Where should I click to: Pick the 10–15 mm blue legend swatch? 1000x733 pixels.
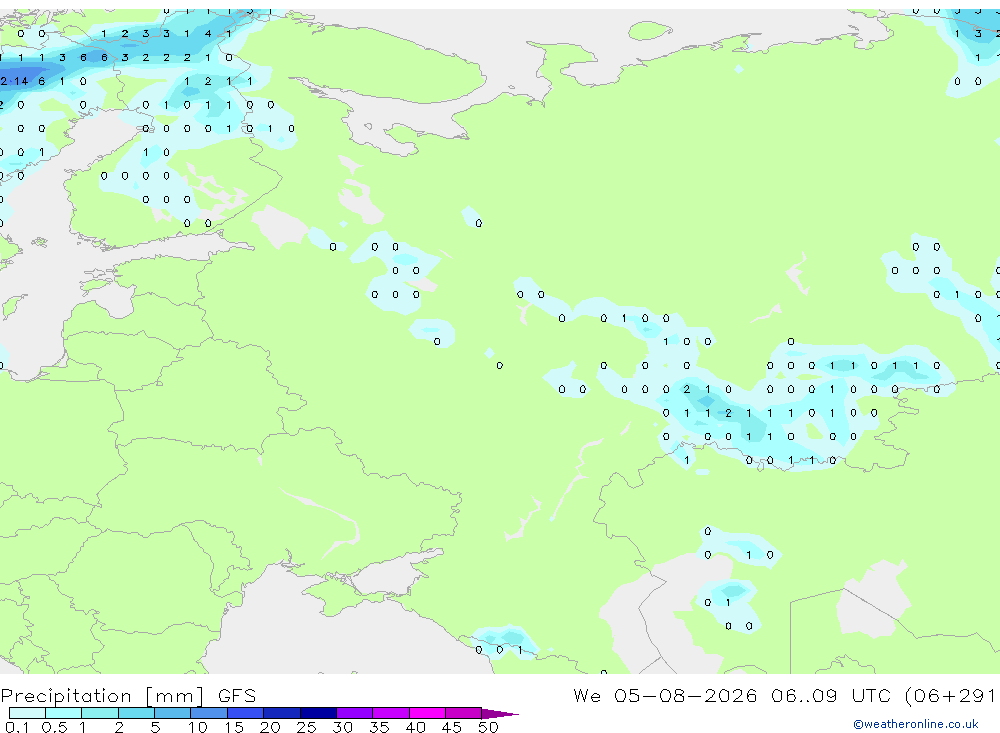pyautogui.click(x=209, y=713)
